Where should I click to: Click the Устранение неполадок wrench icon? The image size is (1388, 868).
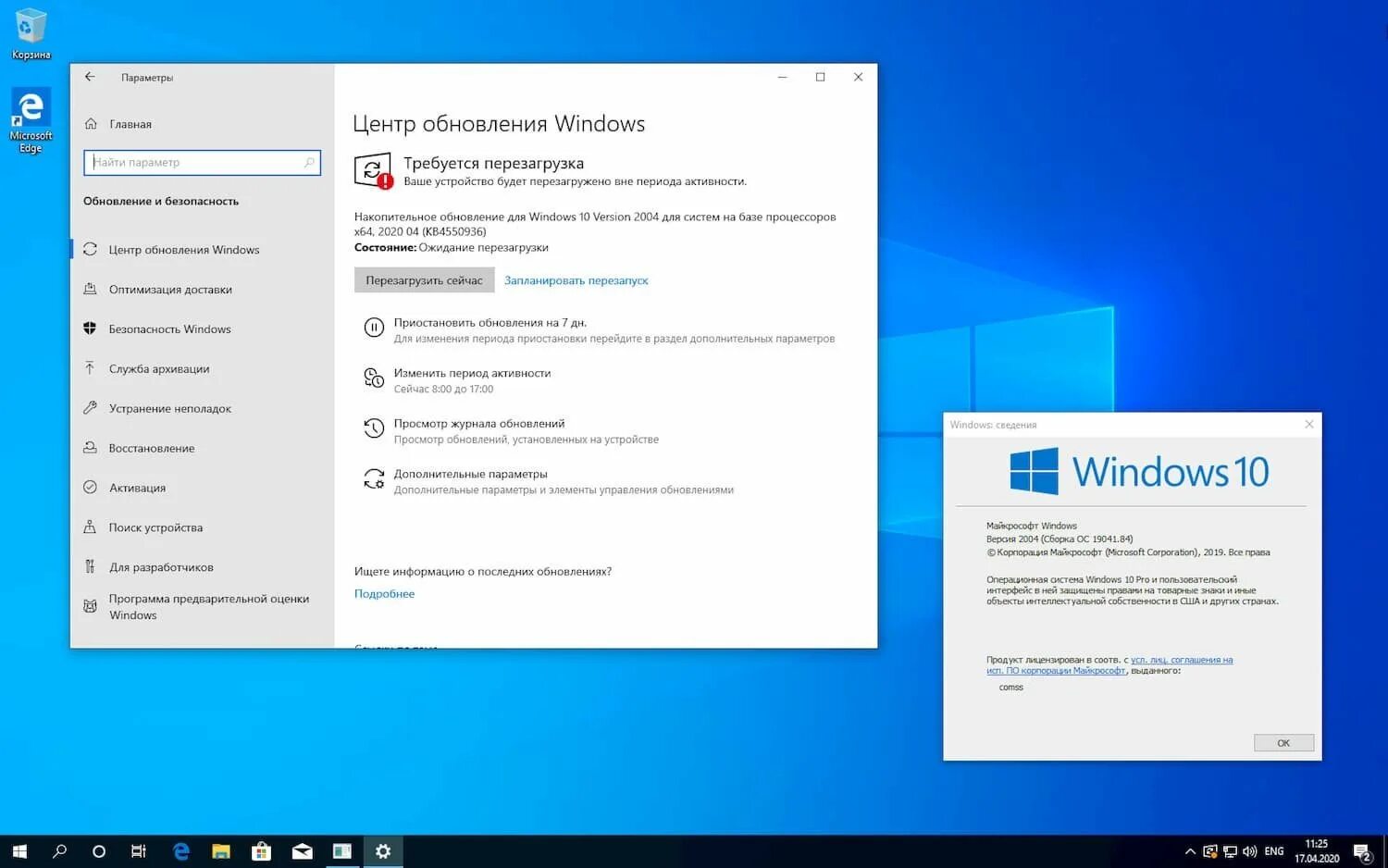pos(90,408)
